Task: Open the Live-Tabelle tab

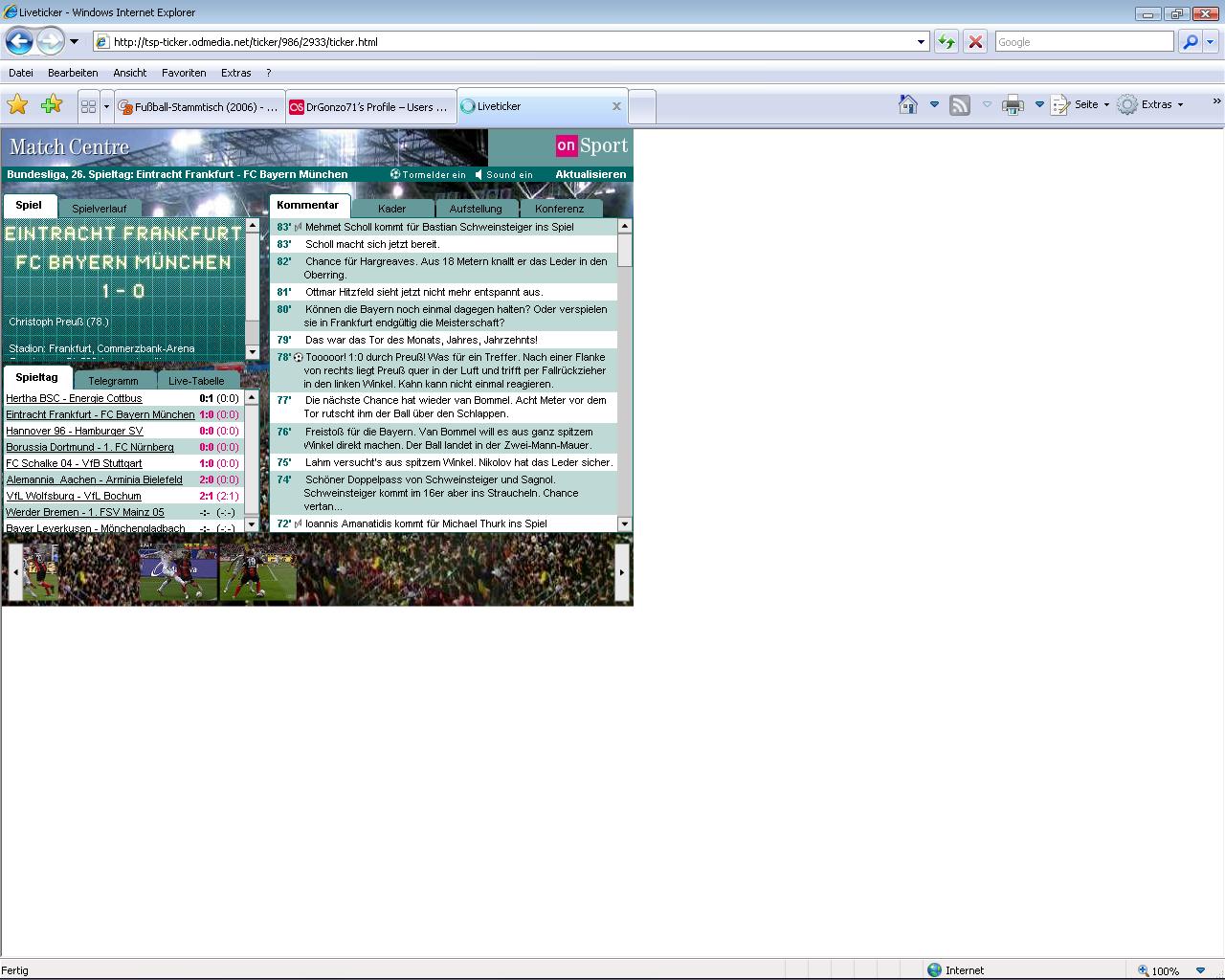Action: coord(196,381)
